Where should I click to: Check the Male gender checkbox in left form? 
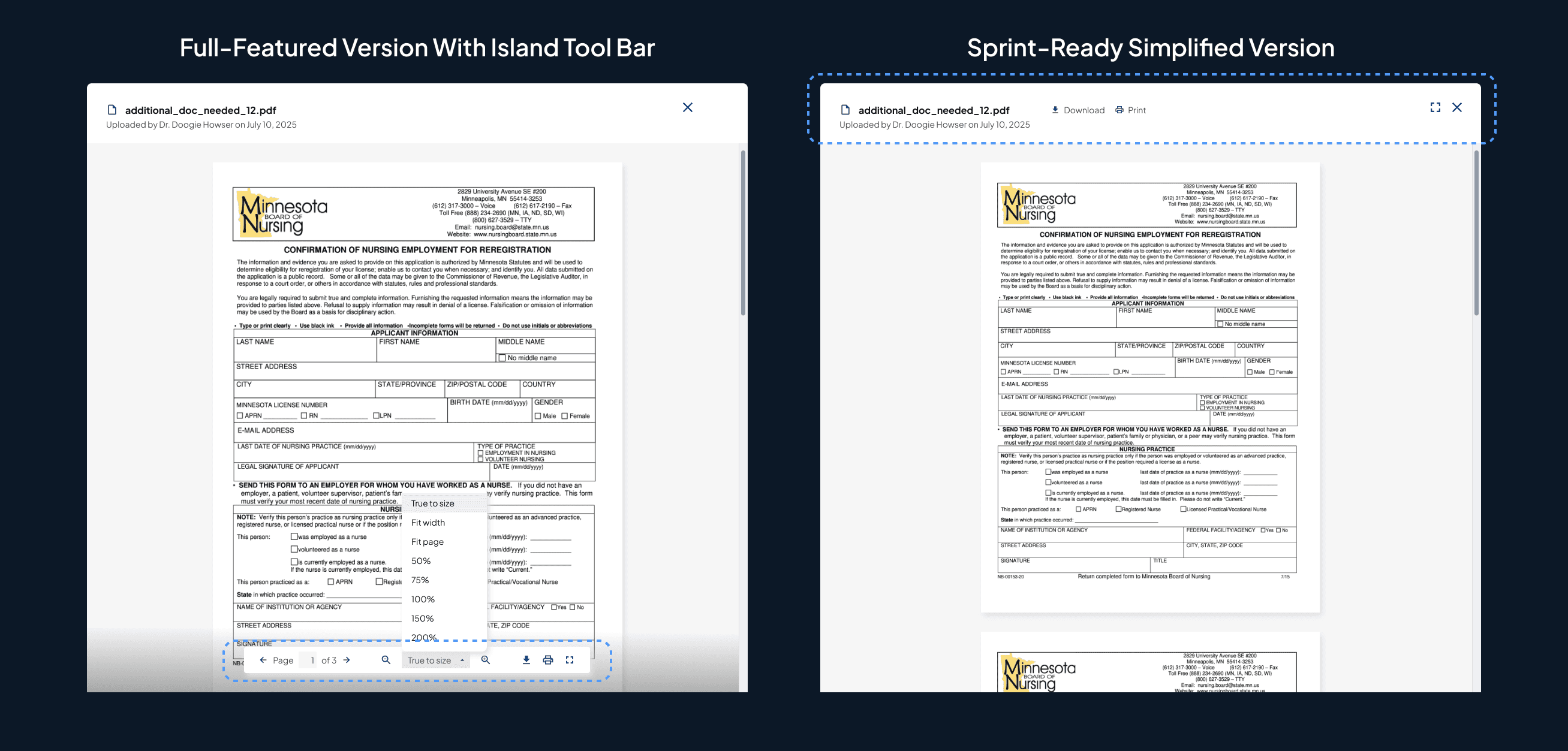[537, 417]
